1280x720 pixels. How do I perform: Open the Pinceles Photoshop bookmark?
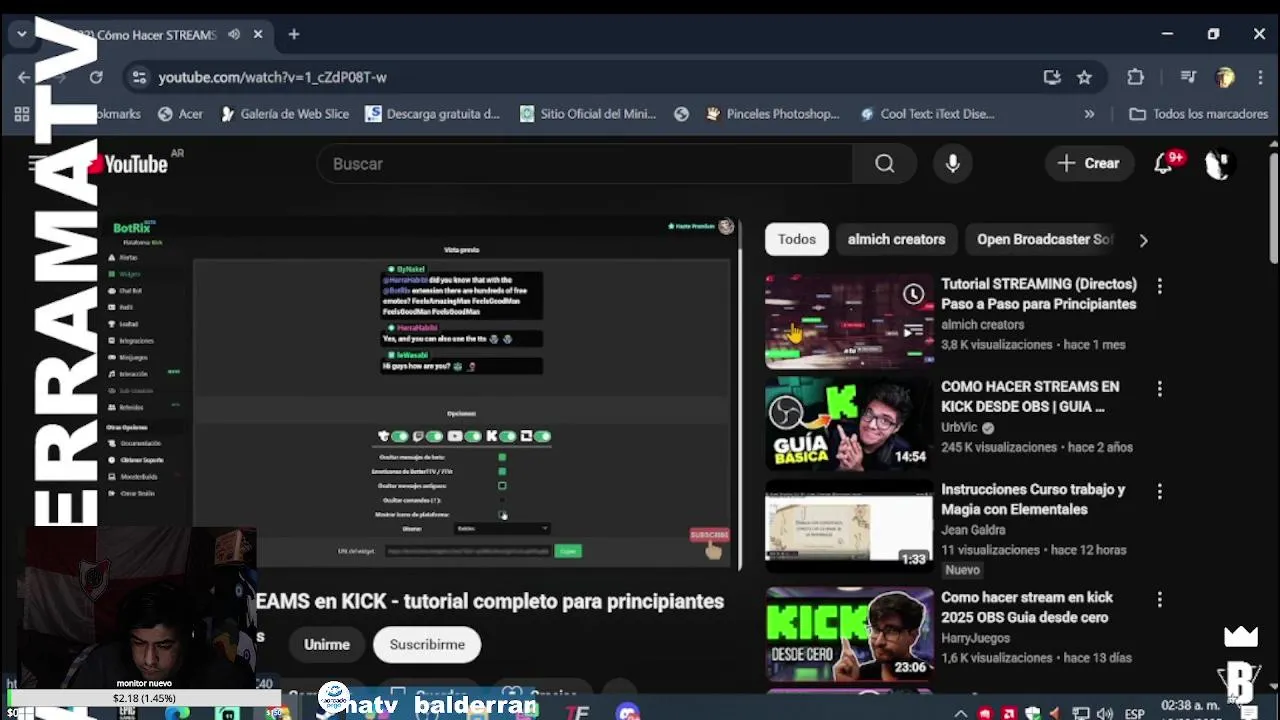pyautogui.click(x=772, y=114)
